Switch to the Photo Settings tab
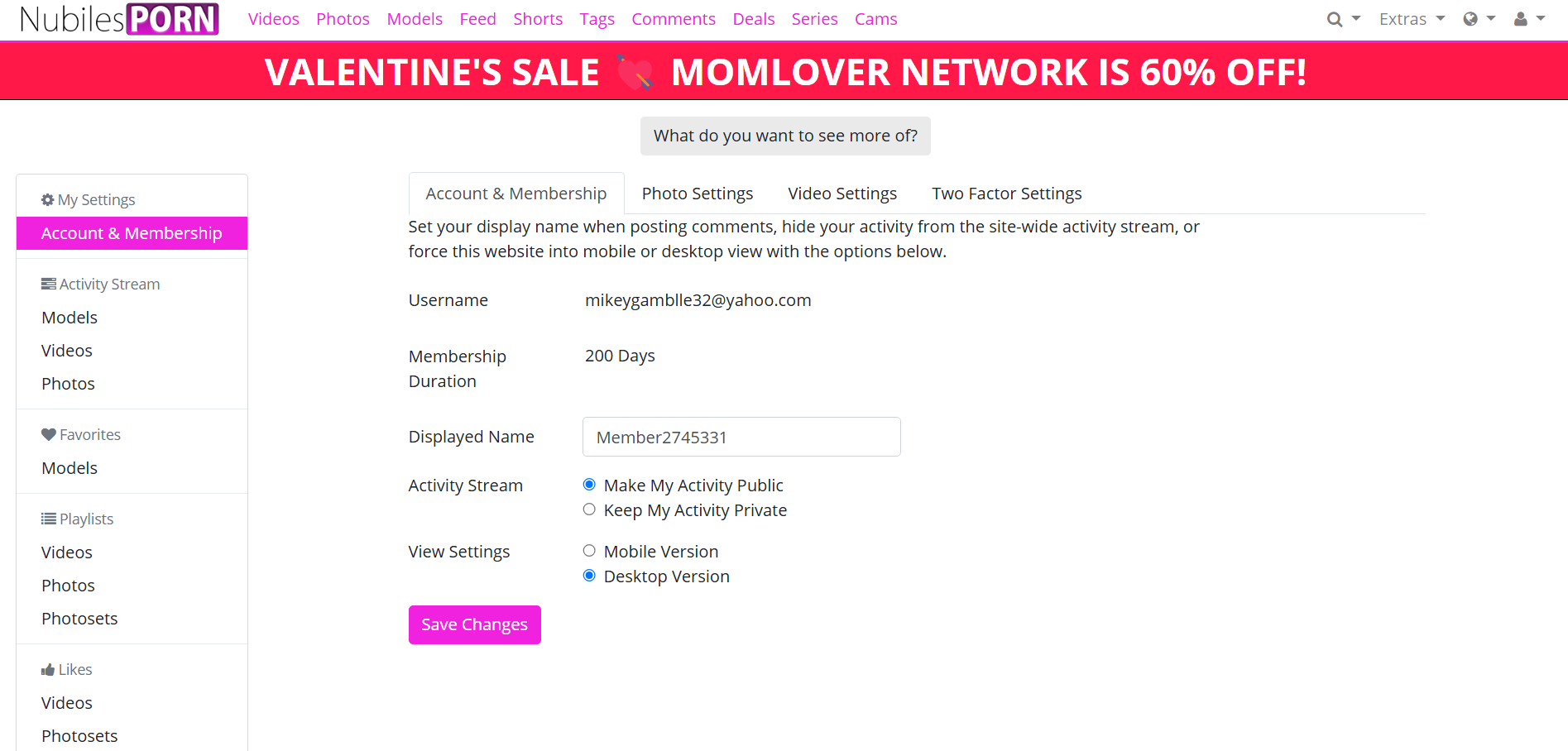 click(x=698, y=194)
